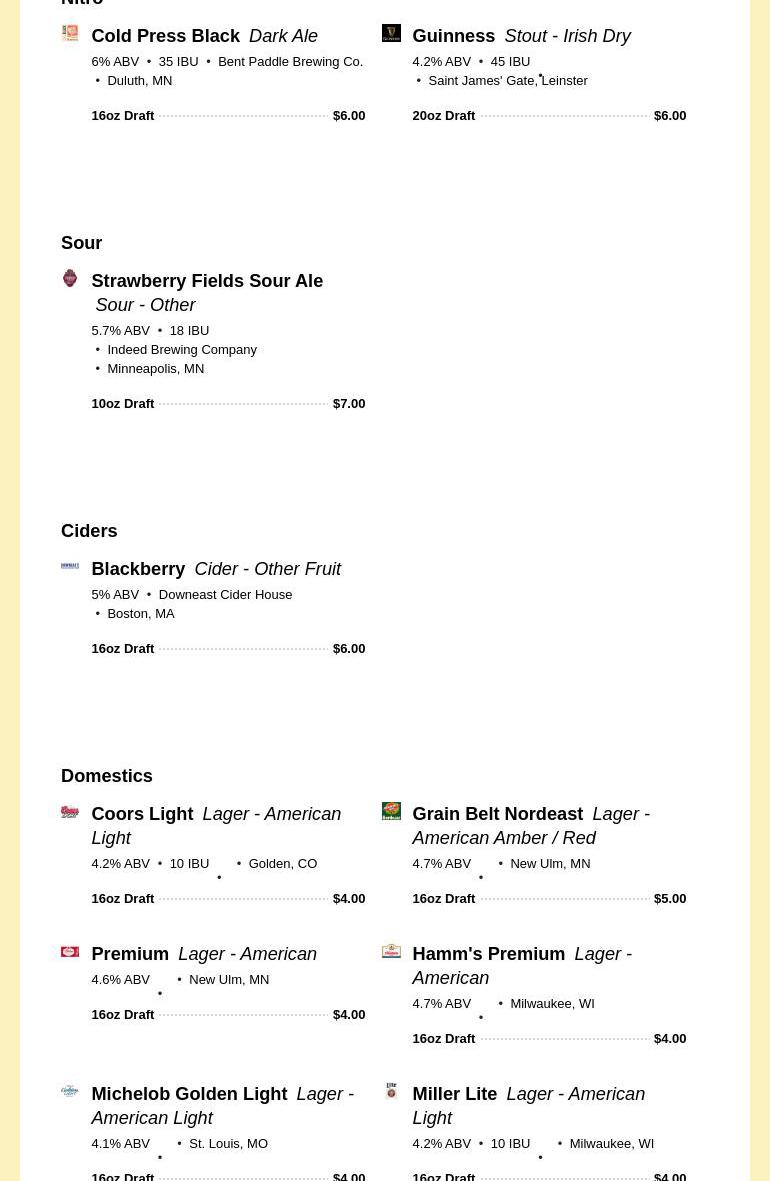Click the Premium beer logo icon
770x1181 pixels.
(70, 952)
